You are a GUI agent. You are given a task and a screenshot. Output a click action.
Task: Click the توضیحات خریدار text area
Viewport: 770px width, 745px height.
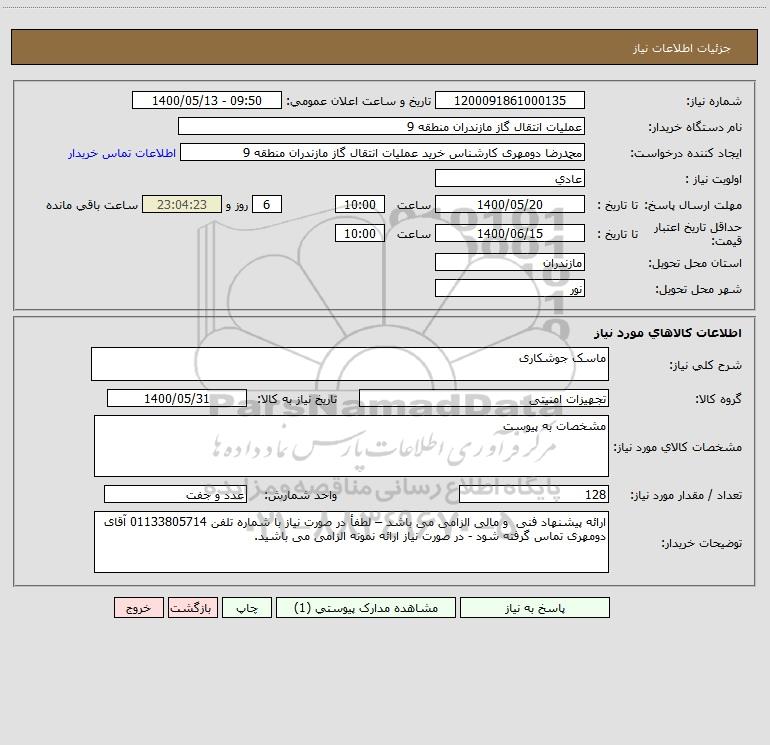[351, 542]
